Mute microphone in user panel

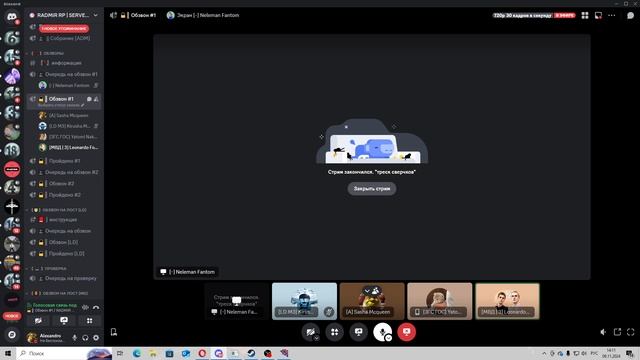[74, 338]
